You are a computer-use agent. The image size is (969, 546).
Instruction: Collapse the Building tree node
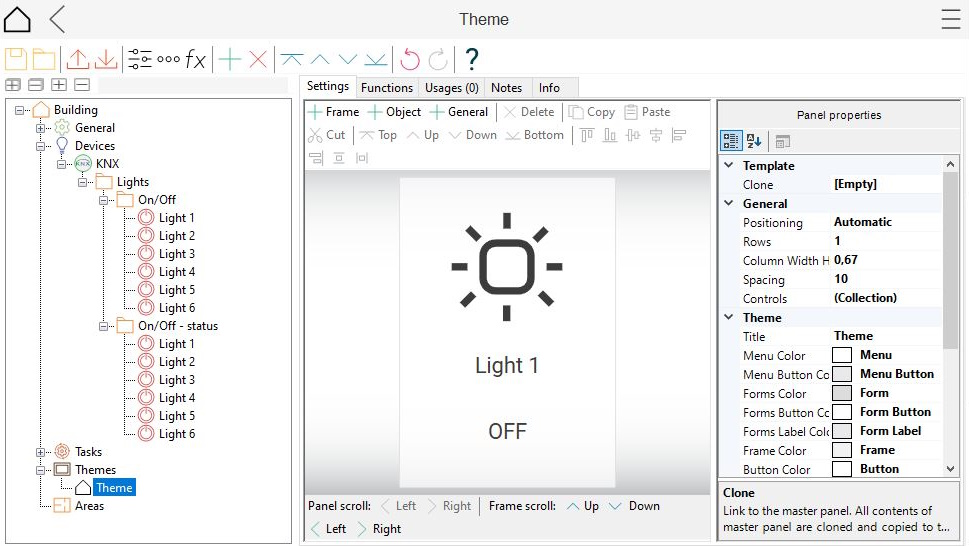point(20,110)
